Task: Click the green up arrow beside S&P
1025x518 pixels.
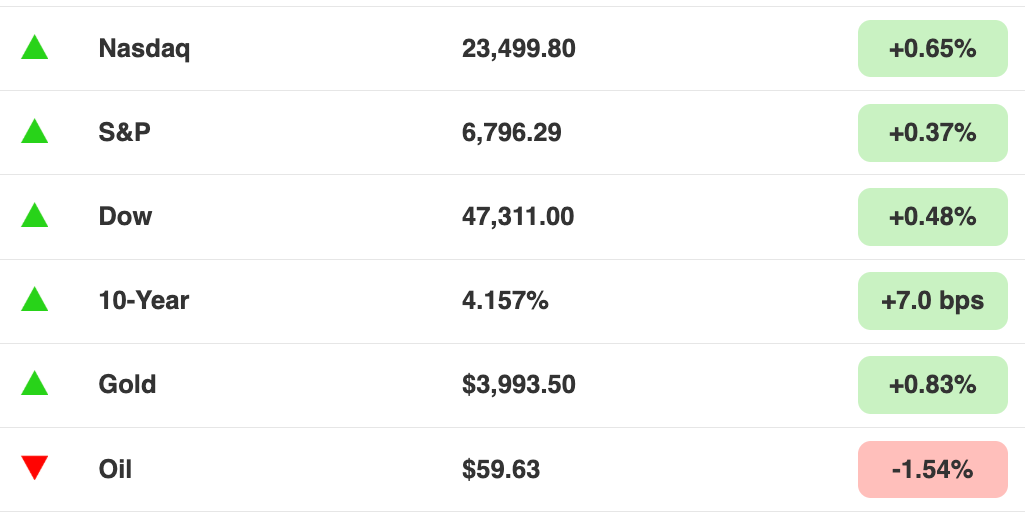Action: click(x=35, y=131)
